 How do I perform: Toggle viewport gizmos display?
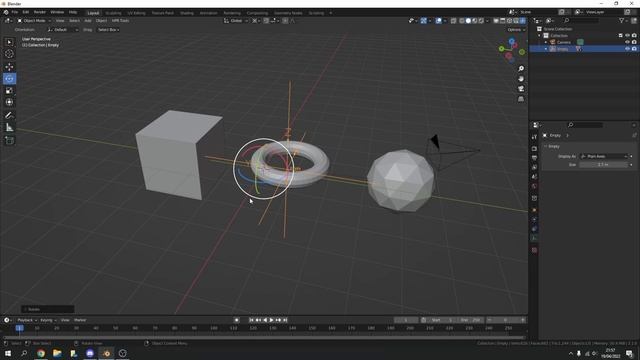point(423,21)
